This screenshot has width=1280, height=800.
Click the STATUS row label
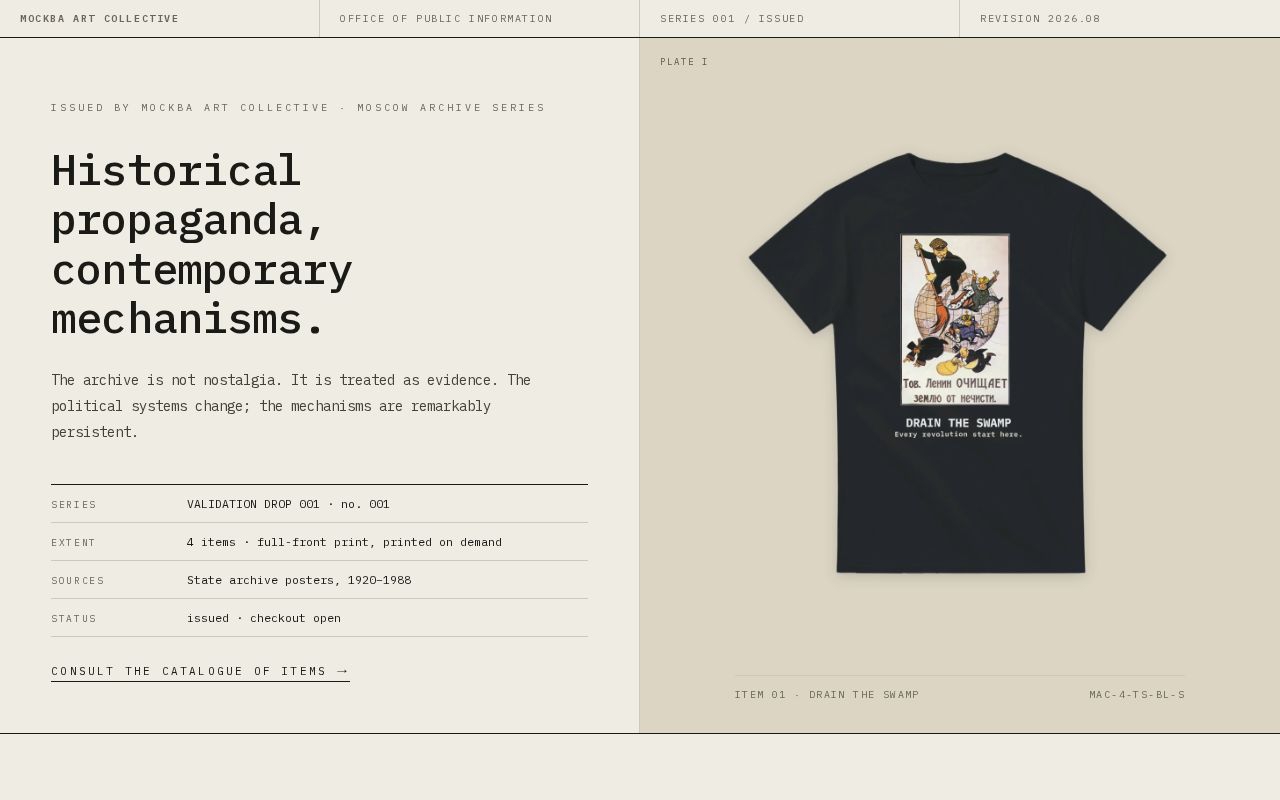click(x=74, y=619)
